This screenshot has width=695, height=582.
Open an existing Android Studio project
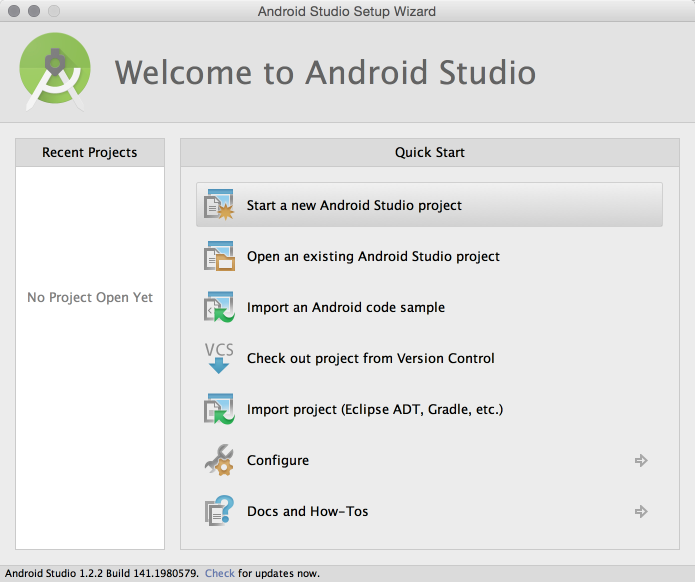tap(429, 256)
